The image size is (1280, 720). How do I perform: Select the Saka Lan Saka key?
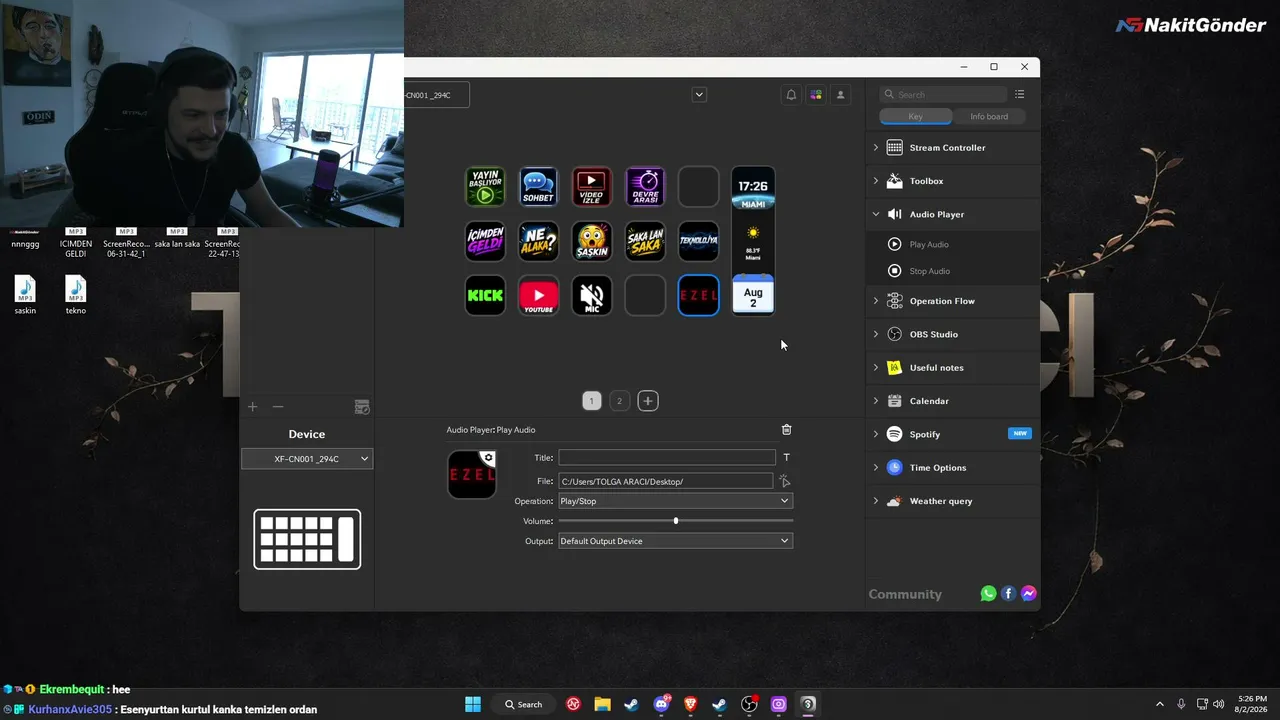click(645, 241)
